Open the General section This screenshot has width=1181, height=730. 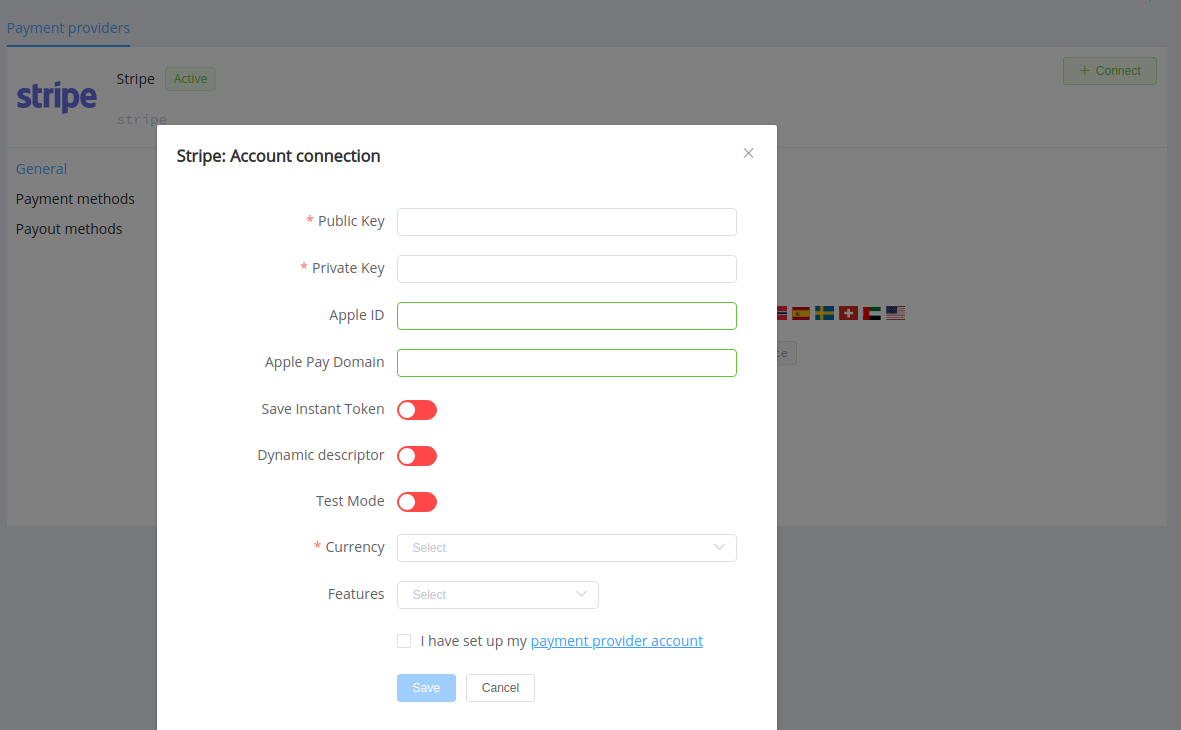[x=41, y=170]
